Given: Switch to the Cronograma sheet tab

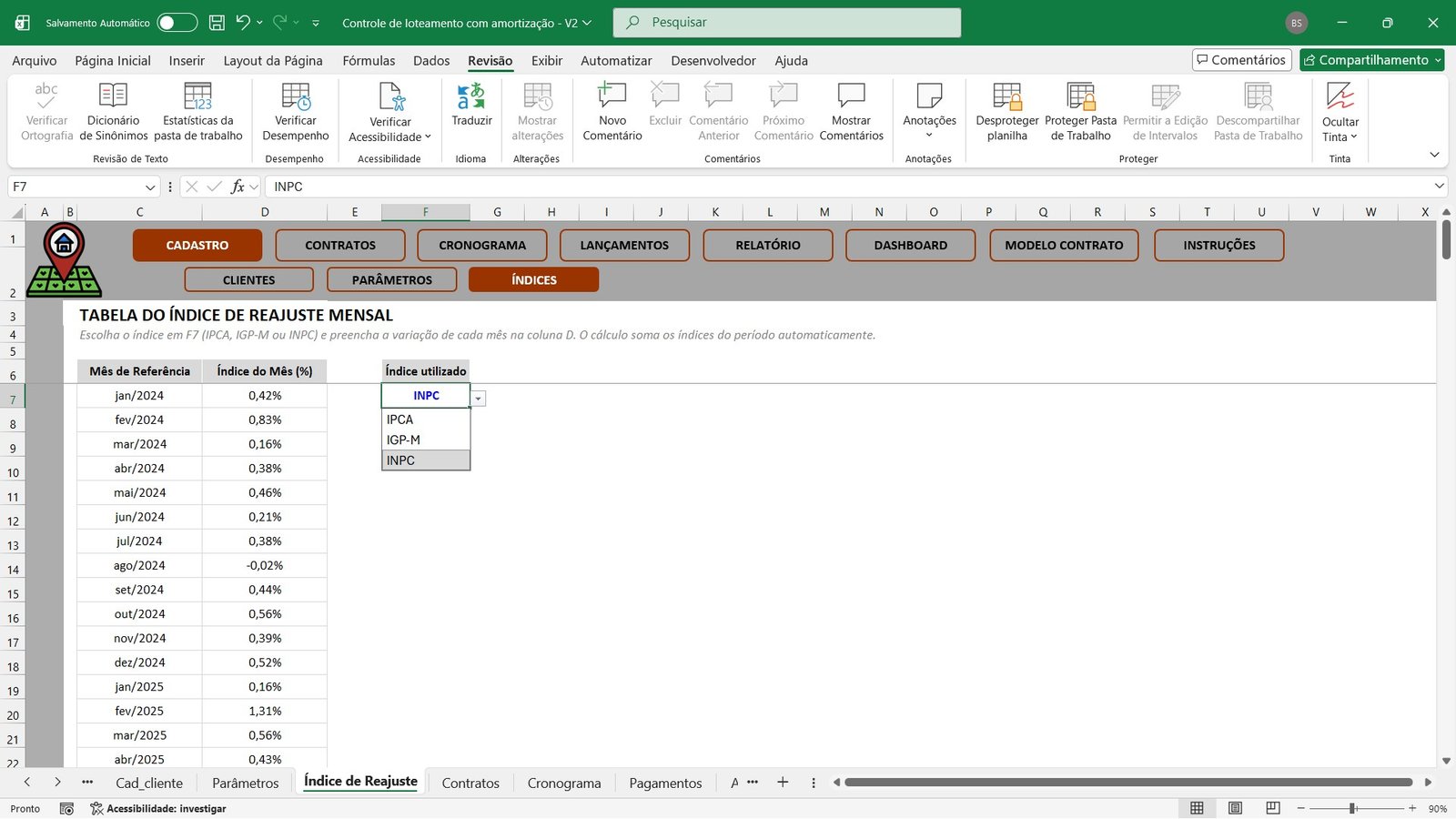Looking at the screenshot, I should (x=564, y=783).
